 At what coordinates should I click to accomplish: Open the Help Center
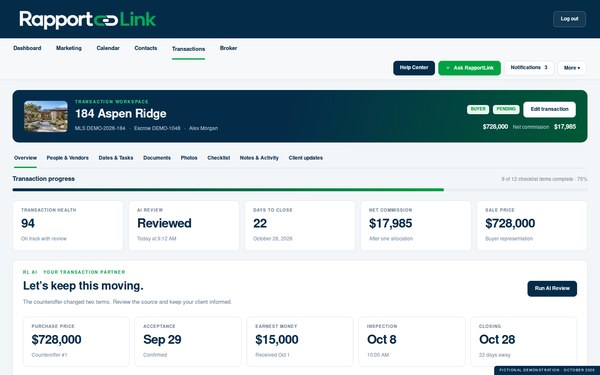[x=414, y=68]
